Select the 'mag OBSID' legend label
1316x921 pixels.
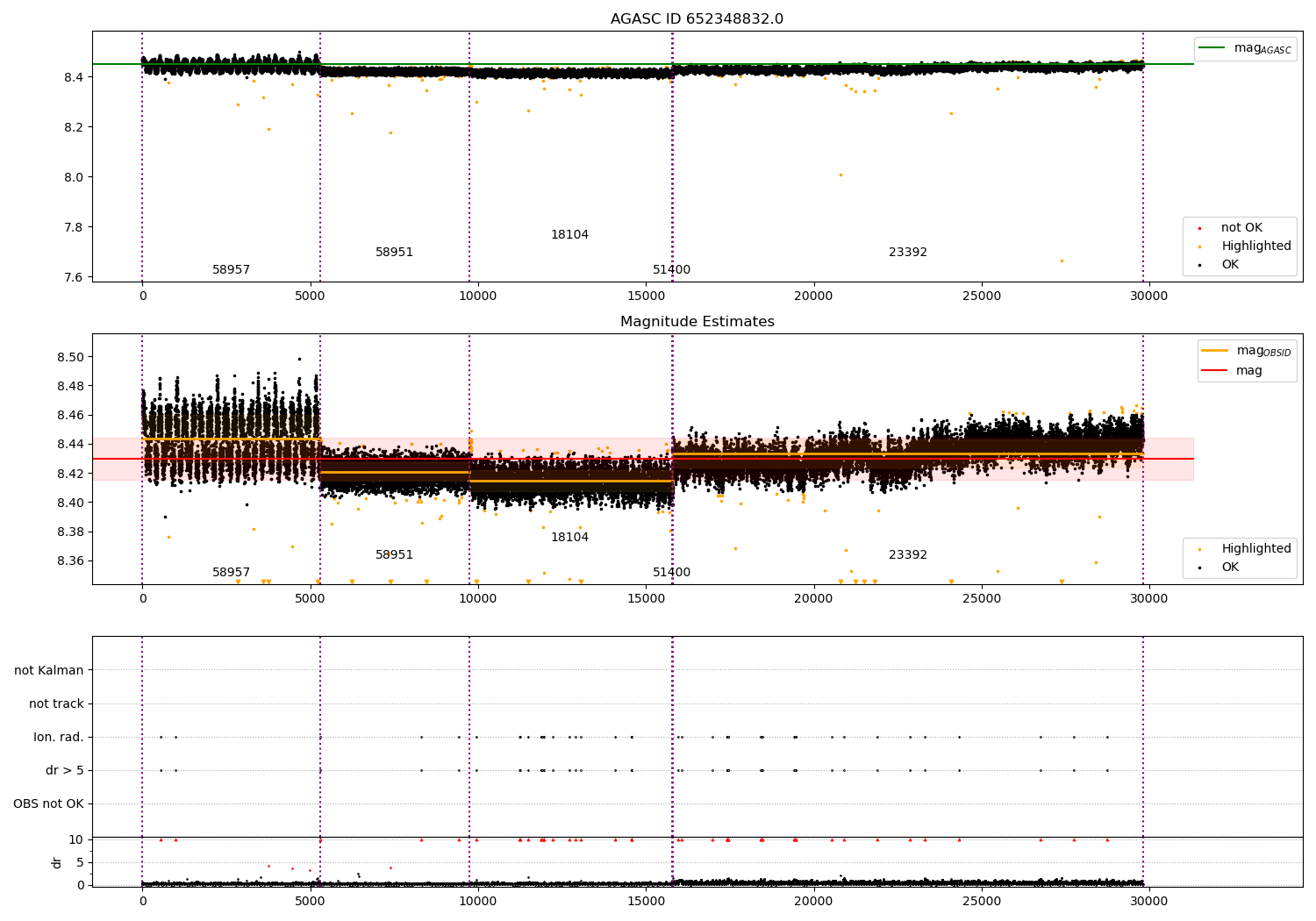[1264, 351]
